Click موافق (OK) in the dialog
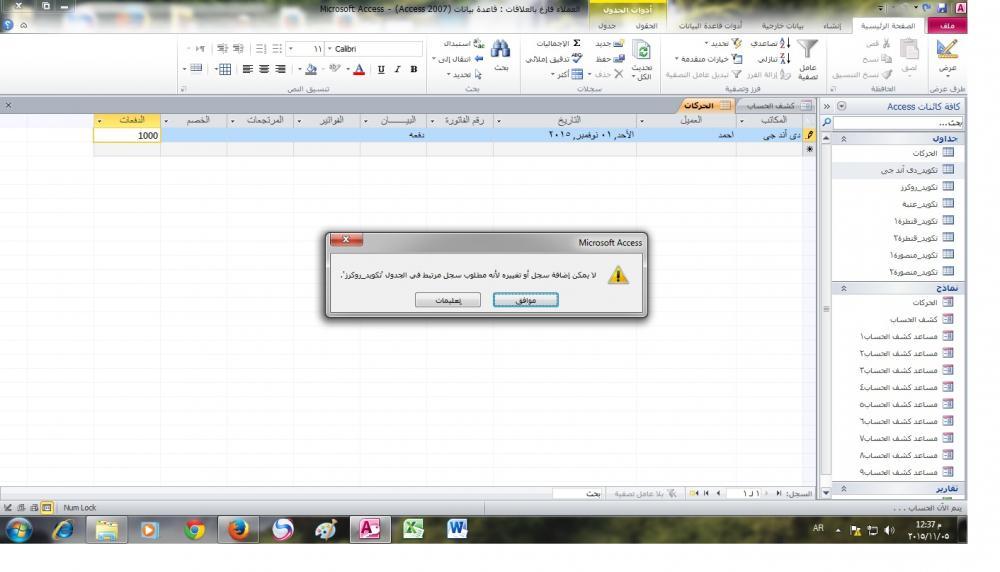 pos(526,300)
